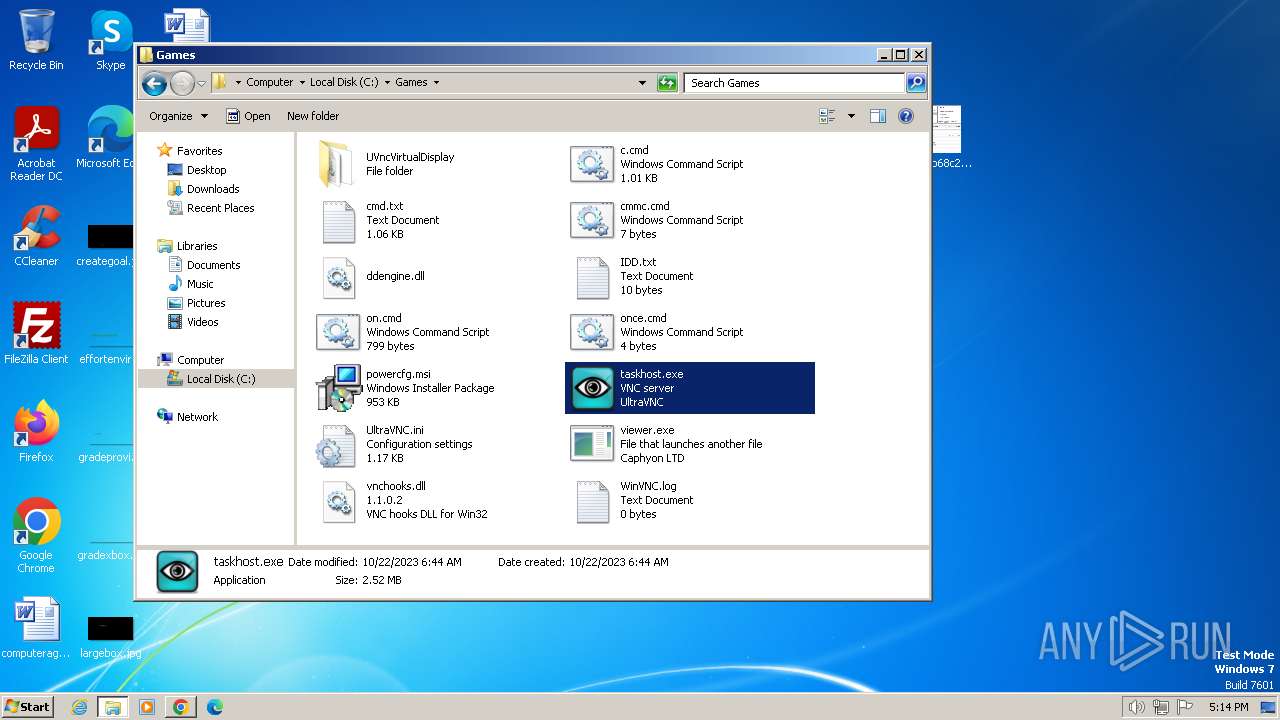The width and height of the screenshot is (1280, 720).
Task: Click the Open toolbar button
Action: (x=248, y=116)
